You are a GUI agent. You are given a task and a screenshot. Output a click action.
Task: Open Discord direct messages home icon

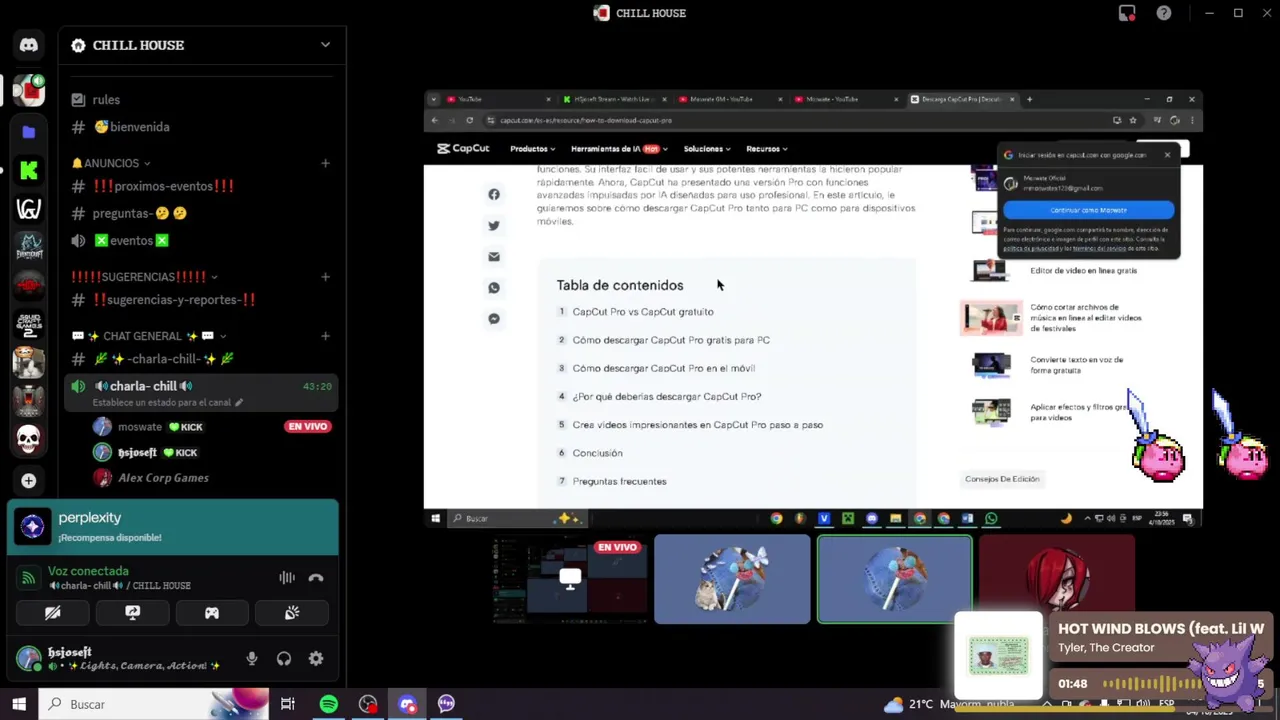(28, 45)
